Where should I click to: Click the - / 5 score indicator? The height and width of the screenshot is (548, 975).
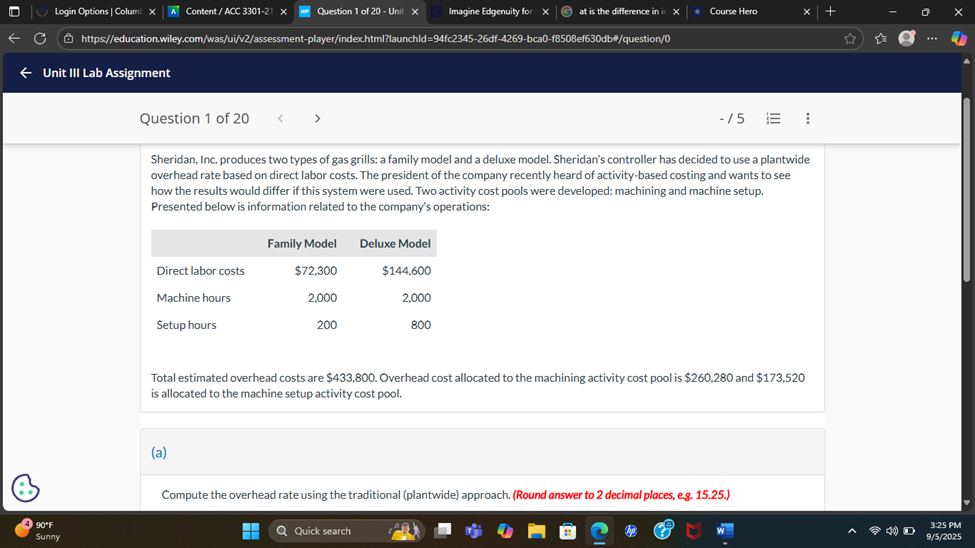732,118
